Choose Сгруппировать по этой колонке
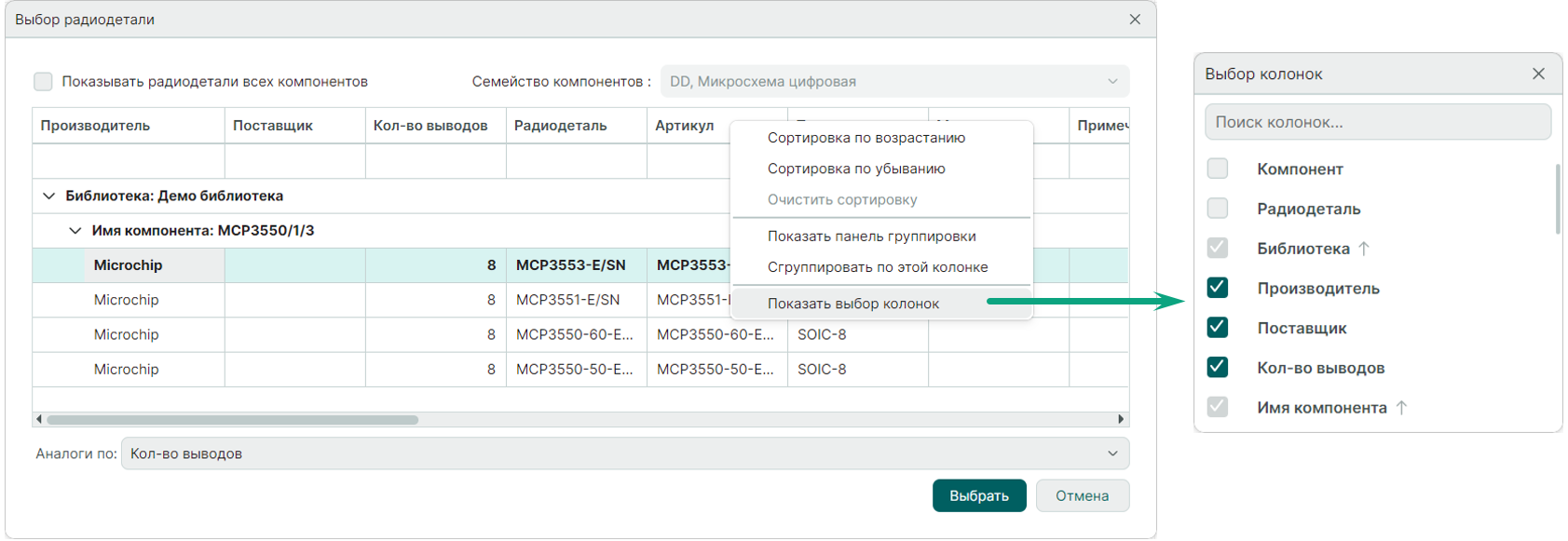The width and height of the screenshot is (1568, 541). point(877,267)
